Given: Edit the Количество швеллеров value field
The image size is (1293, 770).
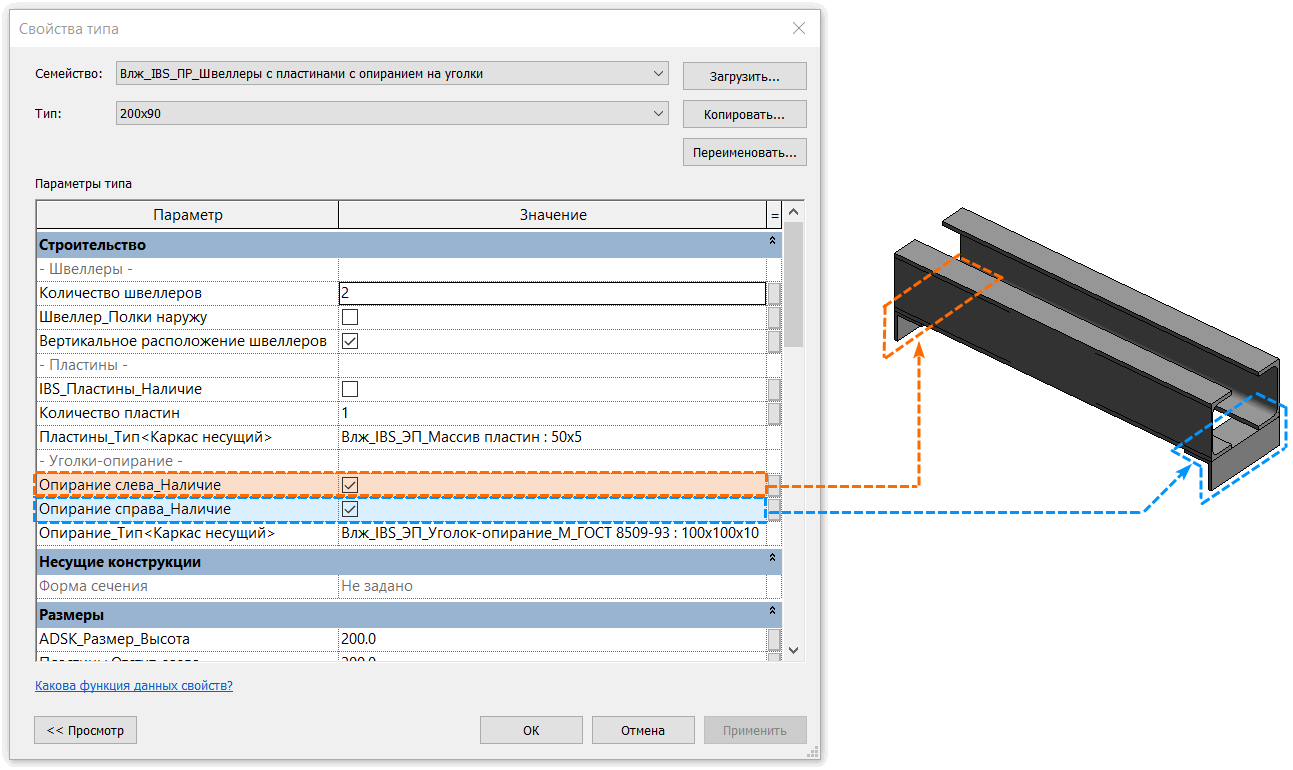Looking at the screenshot, I should [x=553, y=293].
